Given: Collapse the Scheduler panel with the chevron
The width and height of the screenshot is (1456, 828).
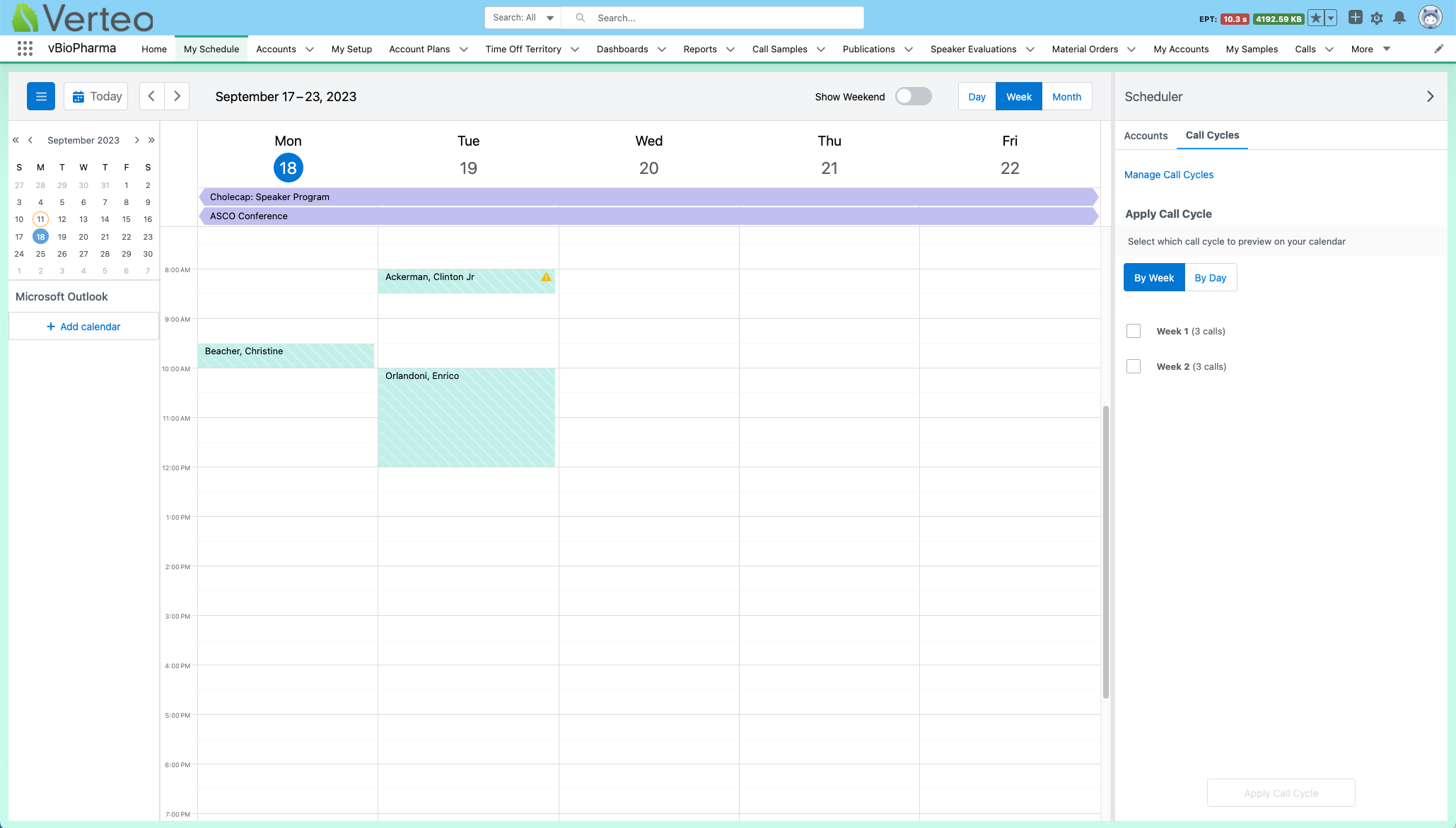Looking at the screenshot, I should (1430, 96).
